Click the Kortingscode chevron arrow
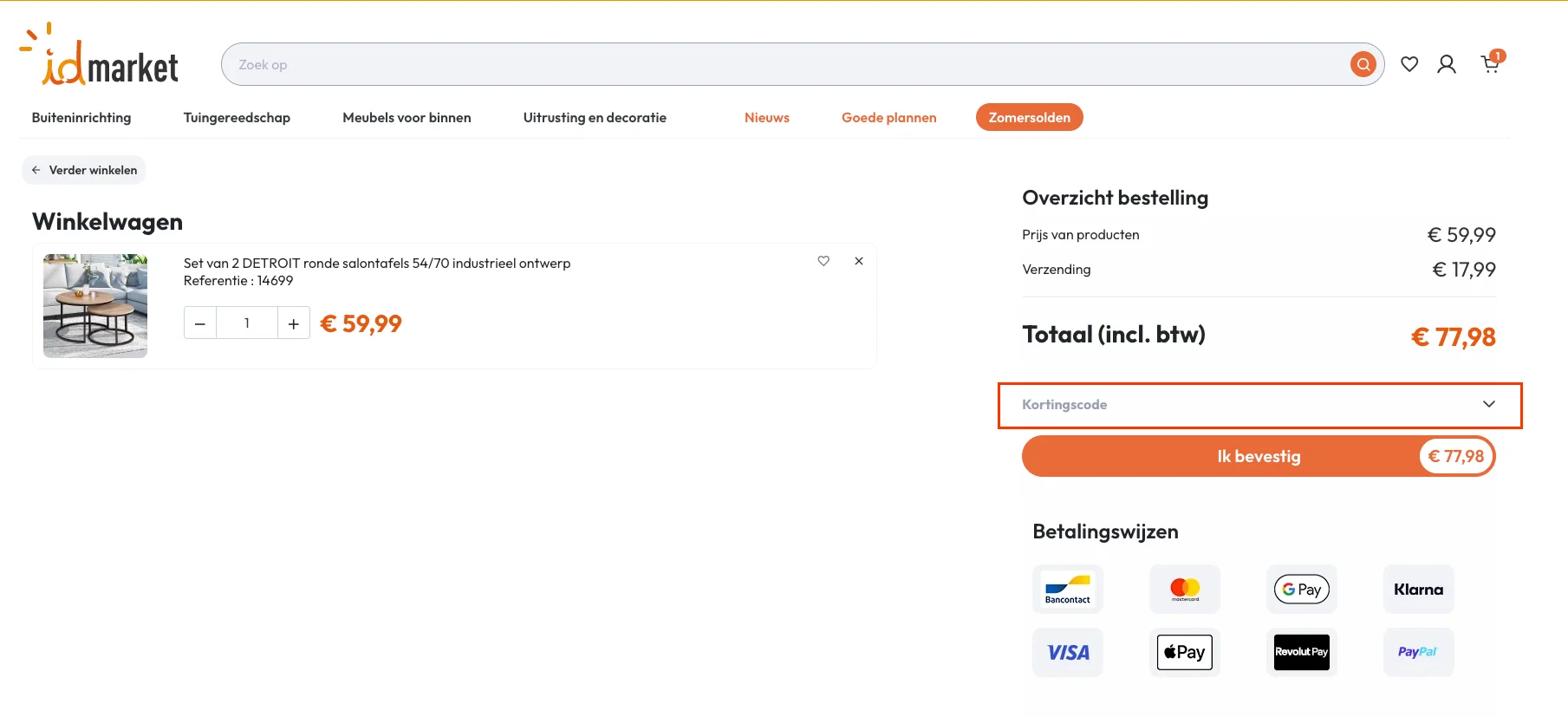The height and width of the screenshot is (717, 1568). coord(1489,404)
